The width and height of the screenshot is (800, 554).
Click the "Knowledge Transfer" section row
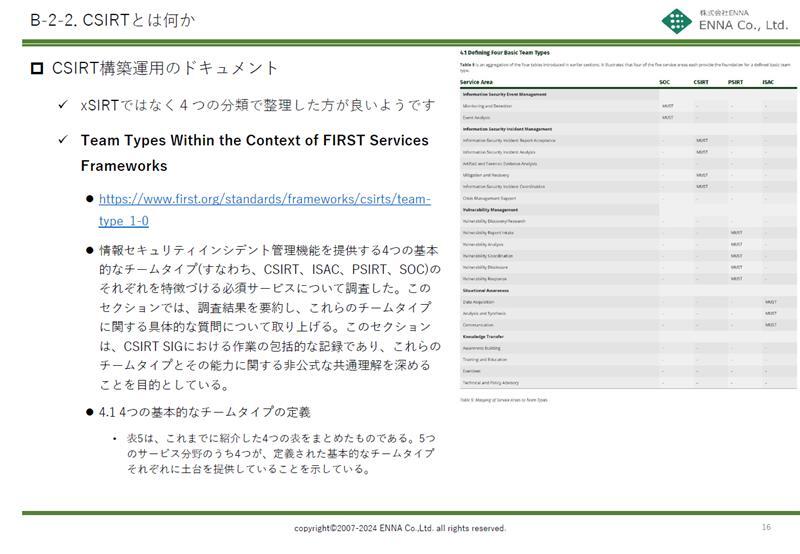pos(628,337)
